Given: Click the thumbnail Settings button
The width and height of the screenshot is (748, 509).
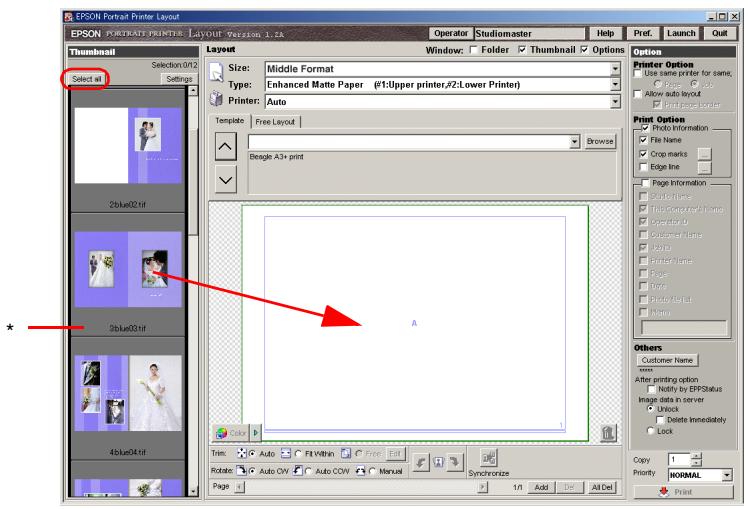Looking at the screenshot, I should click(179, 79).
